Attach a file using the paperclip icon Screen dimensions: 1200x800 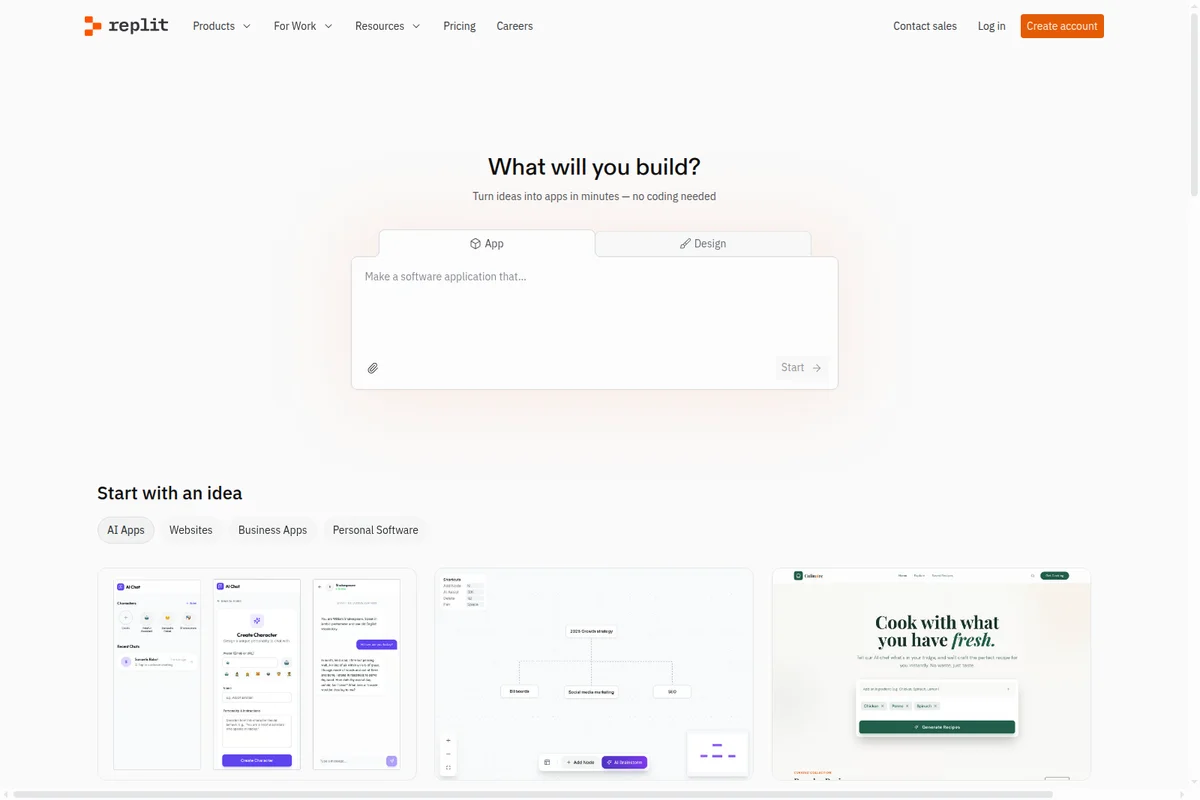coord(372,368)
